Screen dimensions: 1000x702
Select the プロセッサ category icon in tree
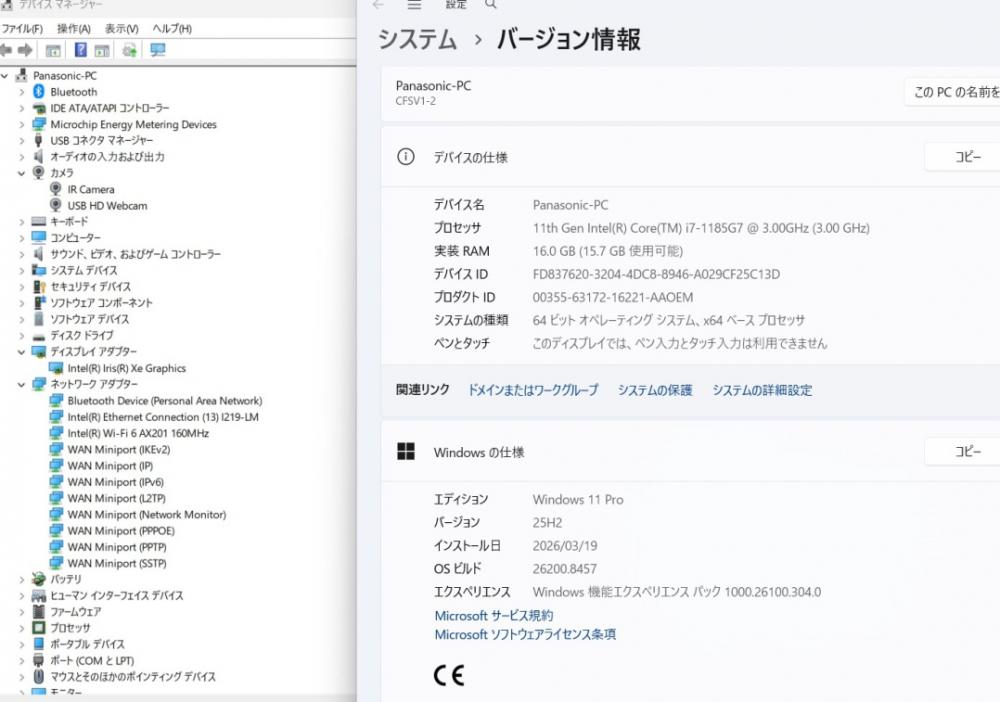[39, 628]
